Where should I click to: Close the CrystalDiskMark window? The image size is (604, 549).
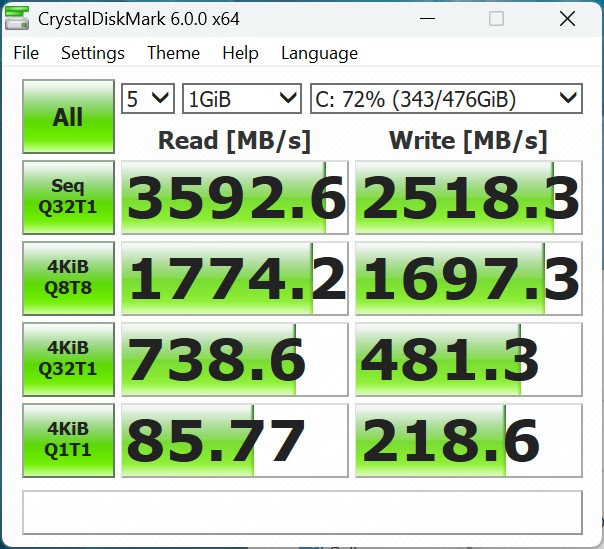tap(567, 18)
